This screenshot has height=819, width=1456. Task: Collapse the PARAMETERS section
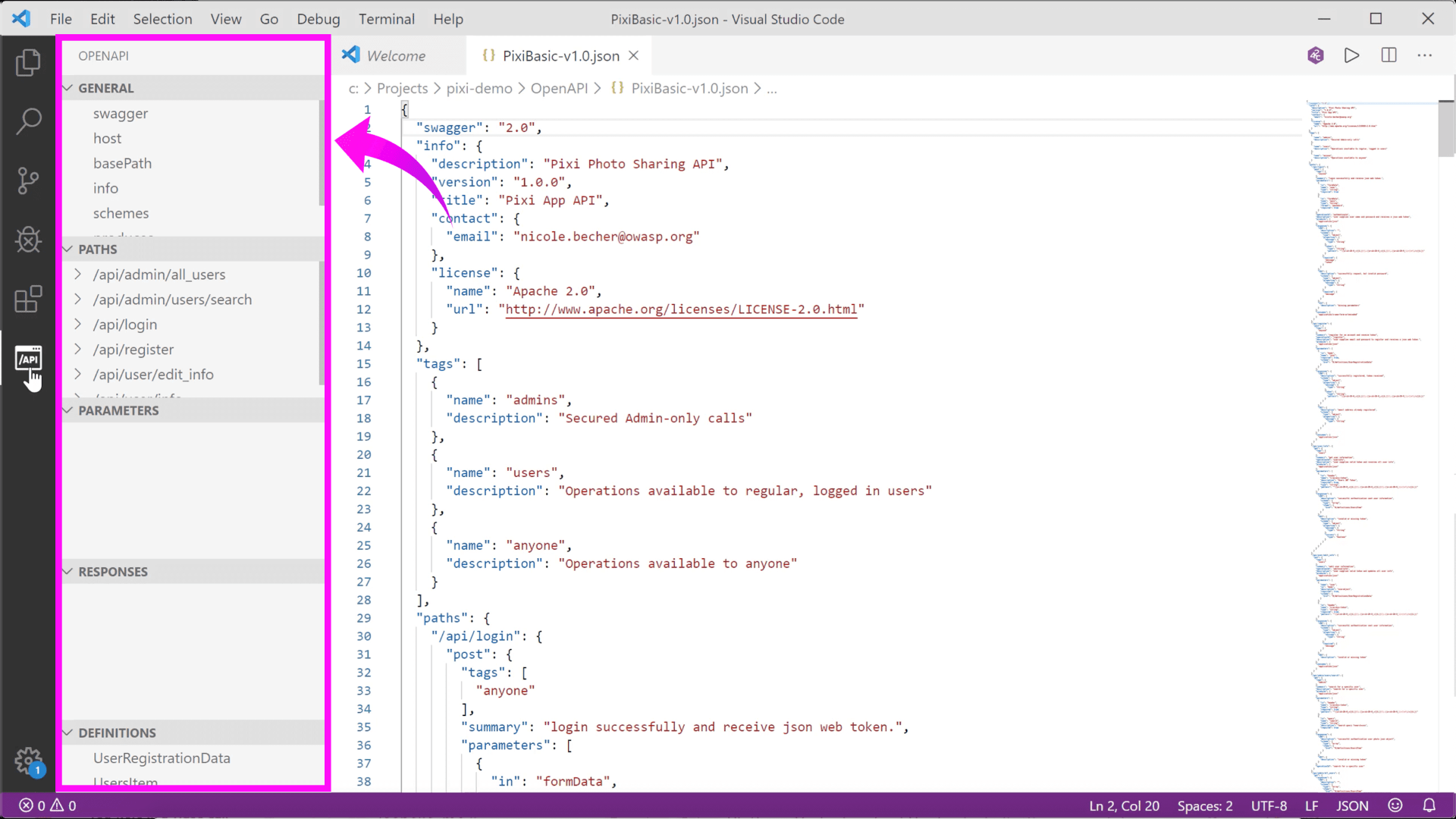click(193, 410)
